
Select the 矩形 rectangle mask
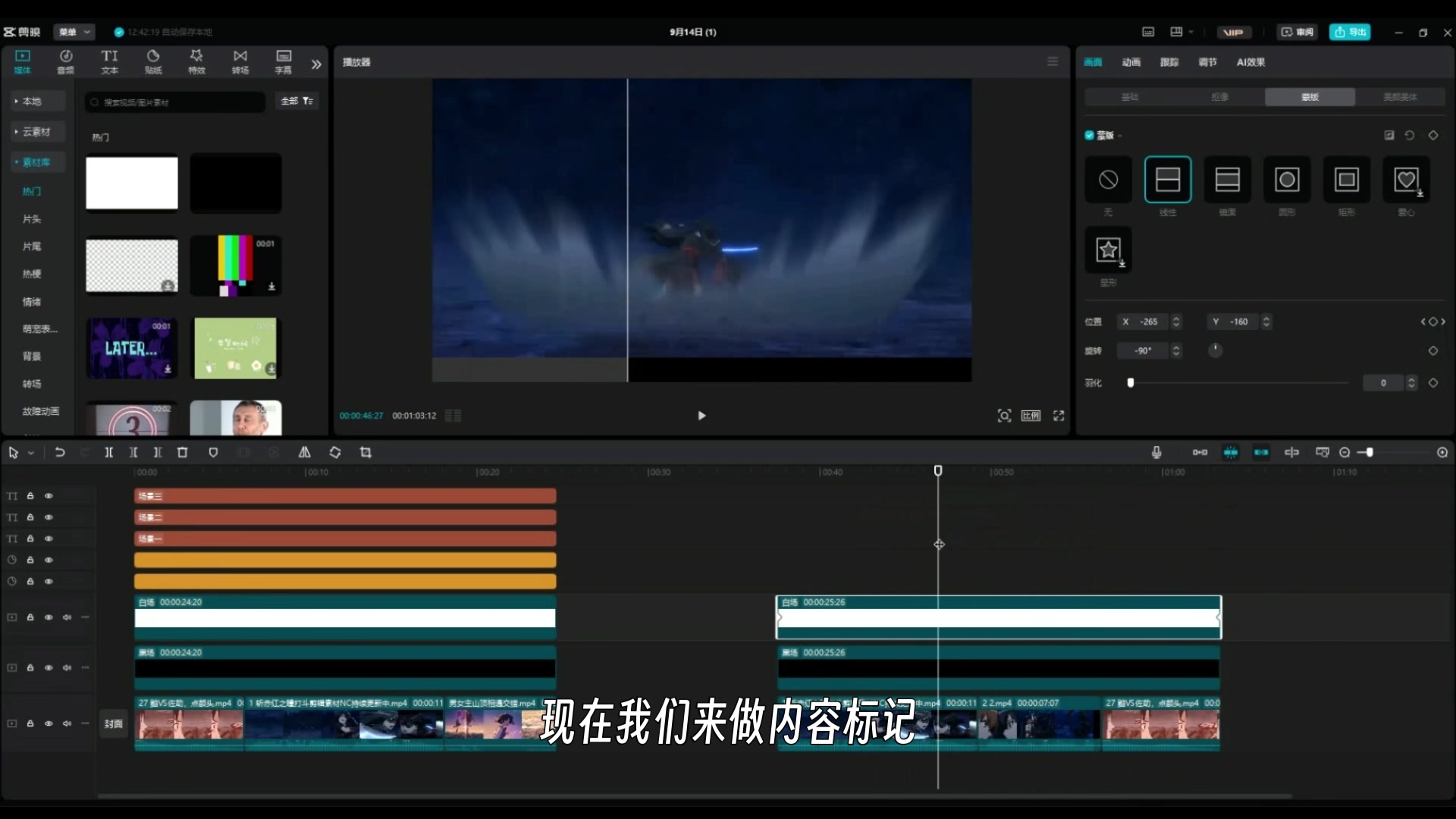[x=1347, y=180]
